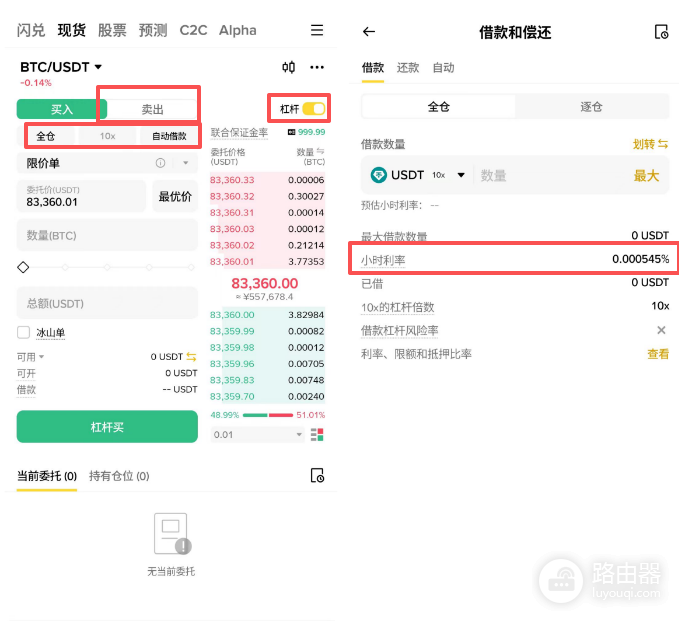Tap bid price 83,359.83
Image resolution: width=679 pixels, height=621 pixels.
click(x=232, y=380)
